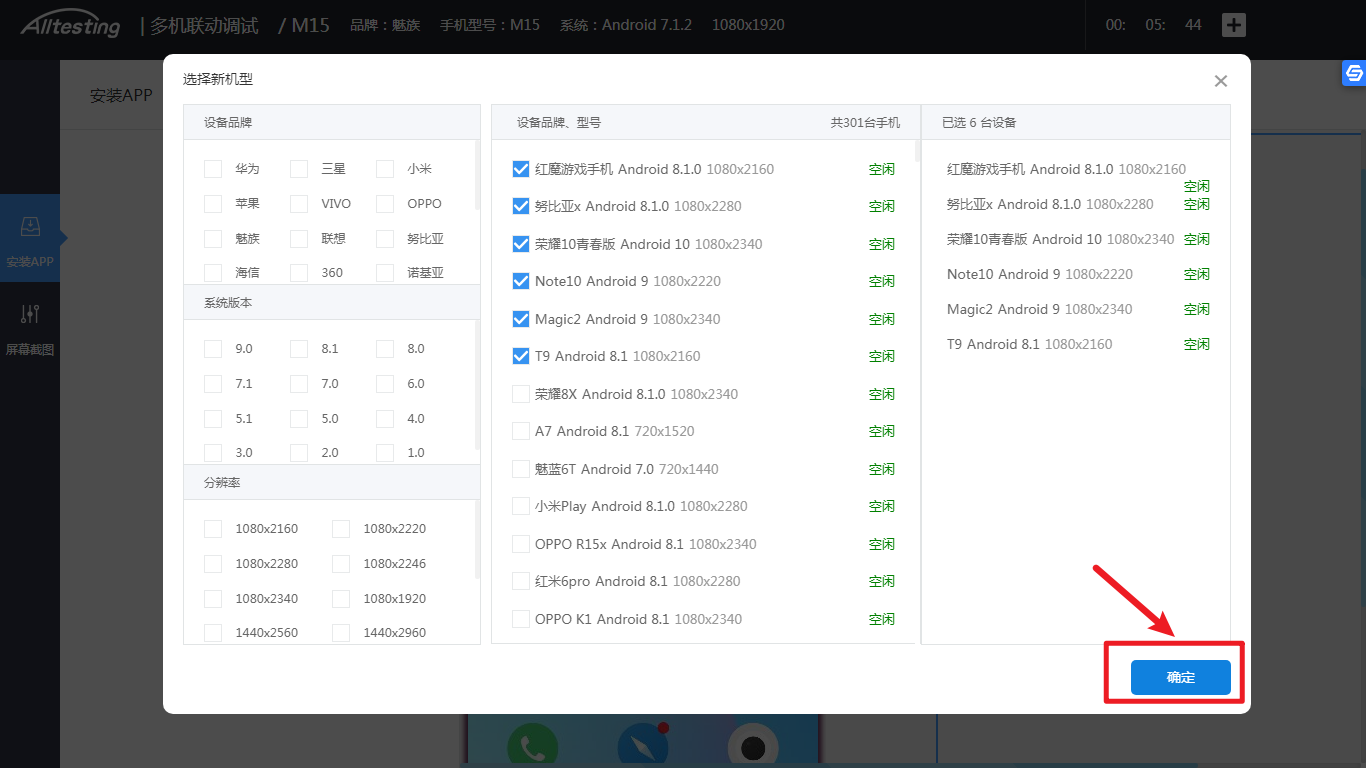This screenshot has width=1366, height=768.
Task: Check the 1080x2340 resolution filter
Action: pos(213,599)
